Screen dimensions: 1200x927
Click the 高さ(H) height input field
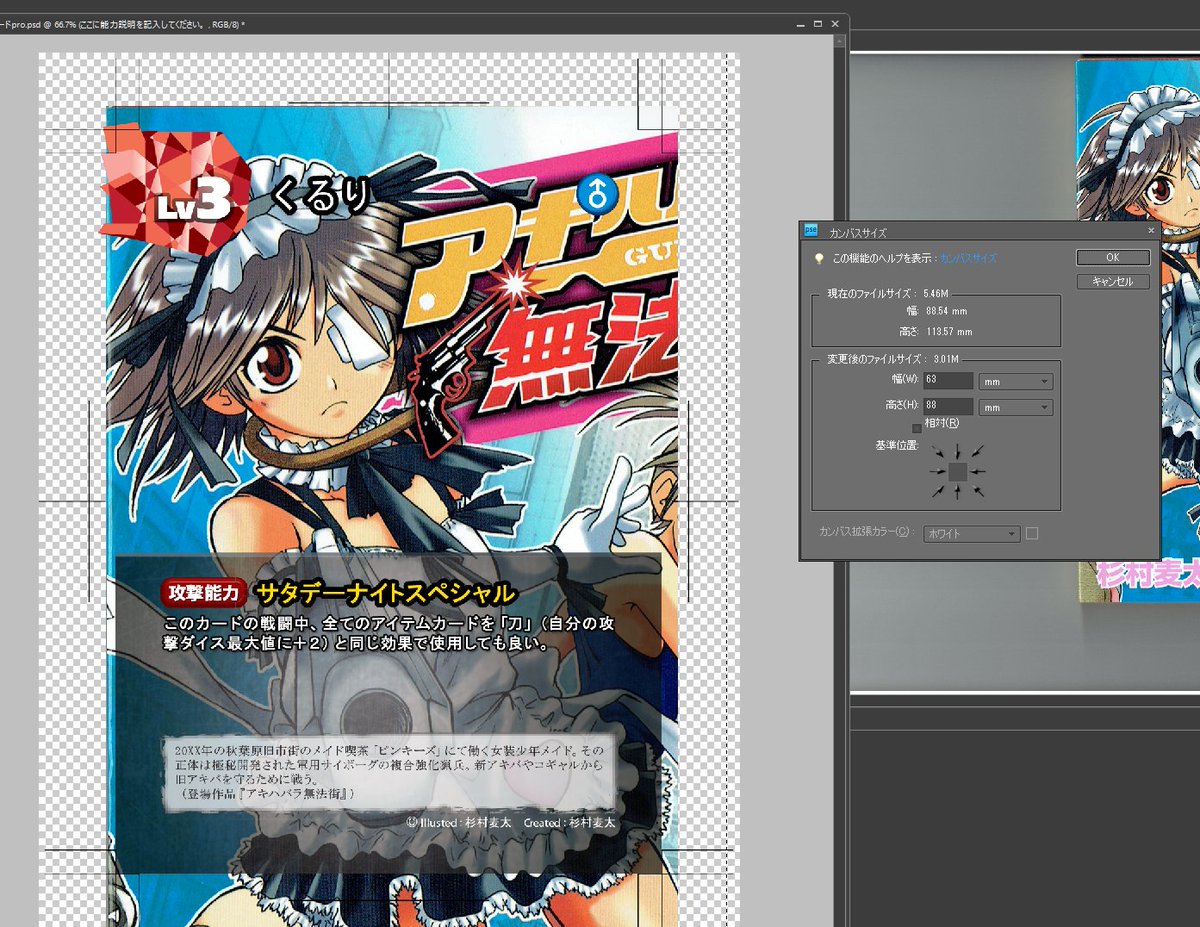[x=949, y=407]
